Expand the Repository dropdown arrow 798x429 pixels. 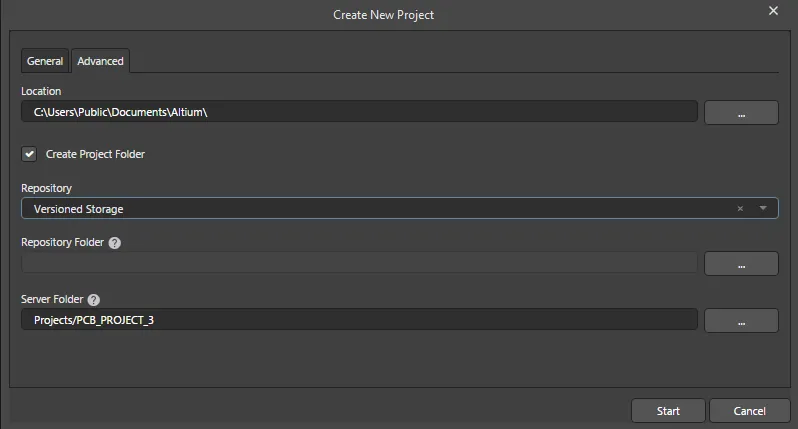(x=763, y=209)
